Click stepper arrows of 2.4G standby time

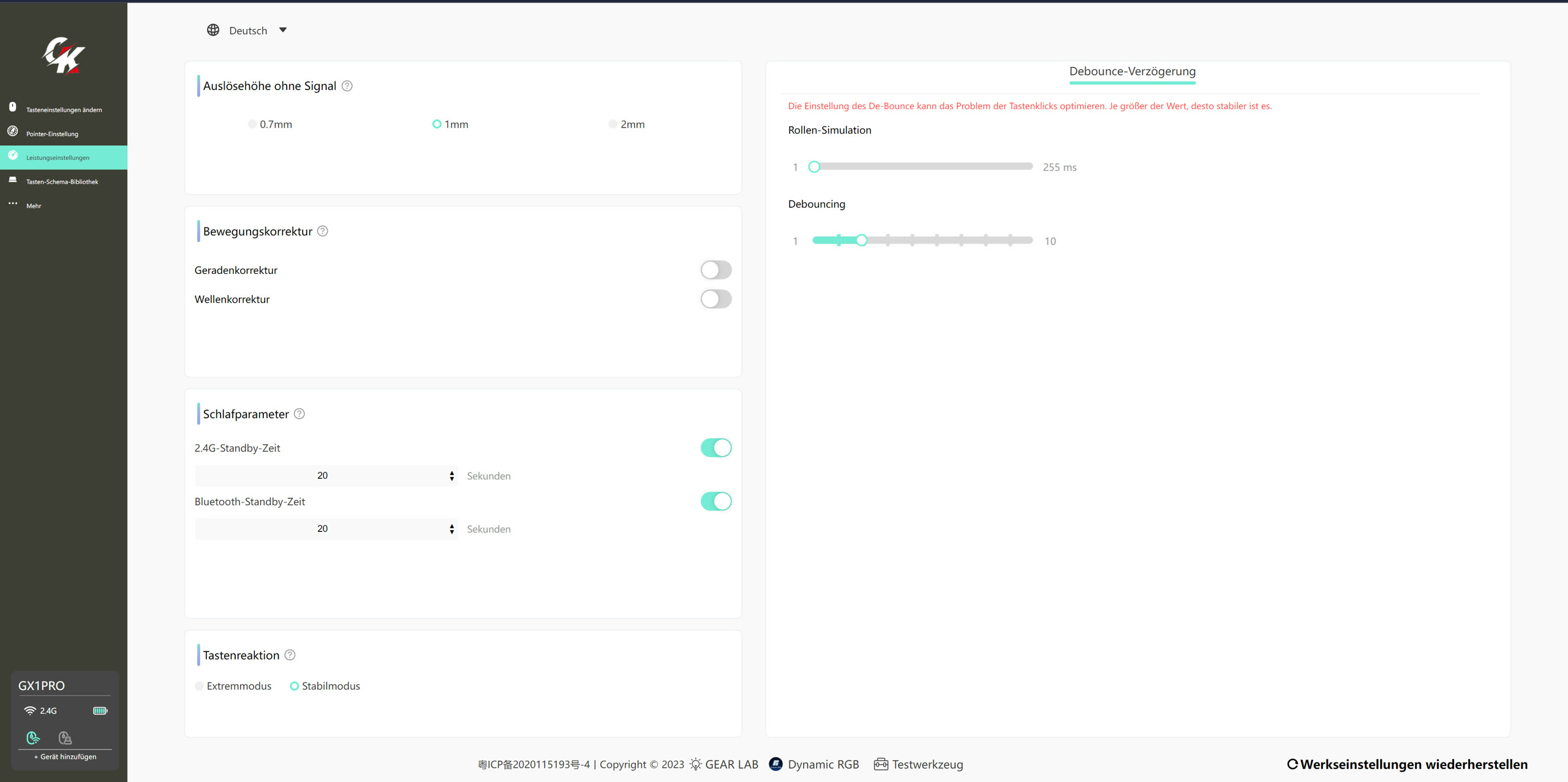click(x=452, y=476)
